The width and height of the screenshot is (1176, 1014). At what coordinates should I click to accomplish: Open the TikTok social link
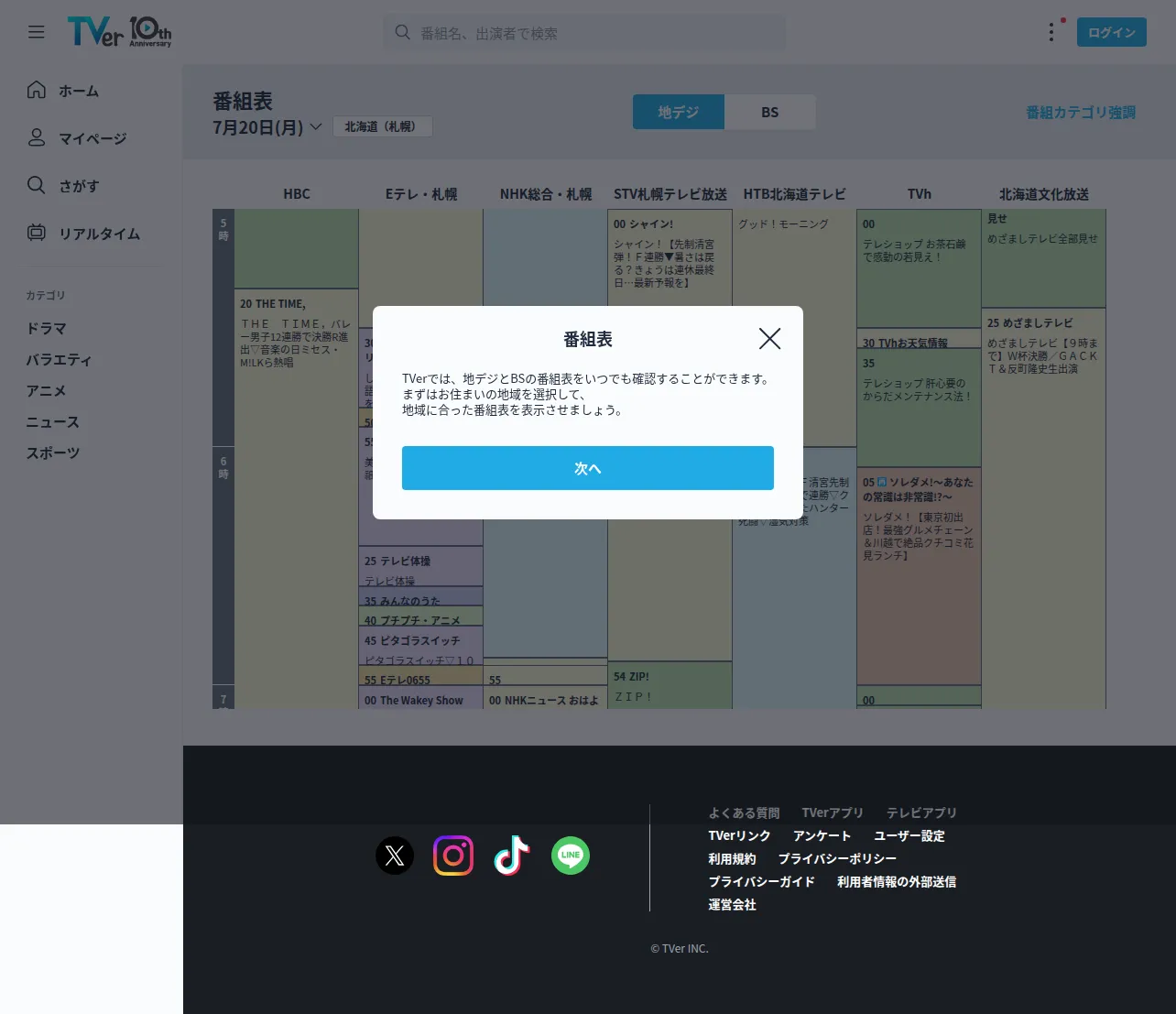pos(512,856)
